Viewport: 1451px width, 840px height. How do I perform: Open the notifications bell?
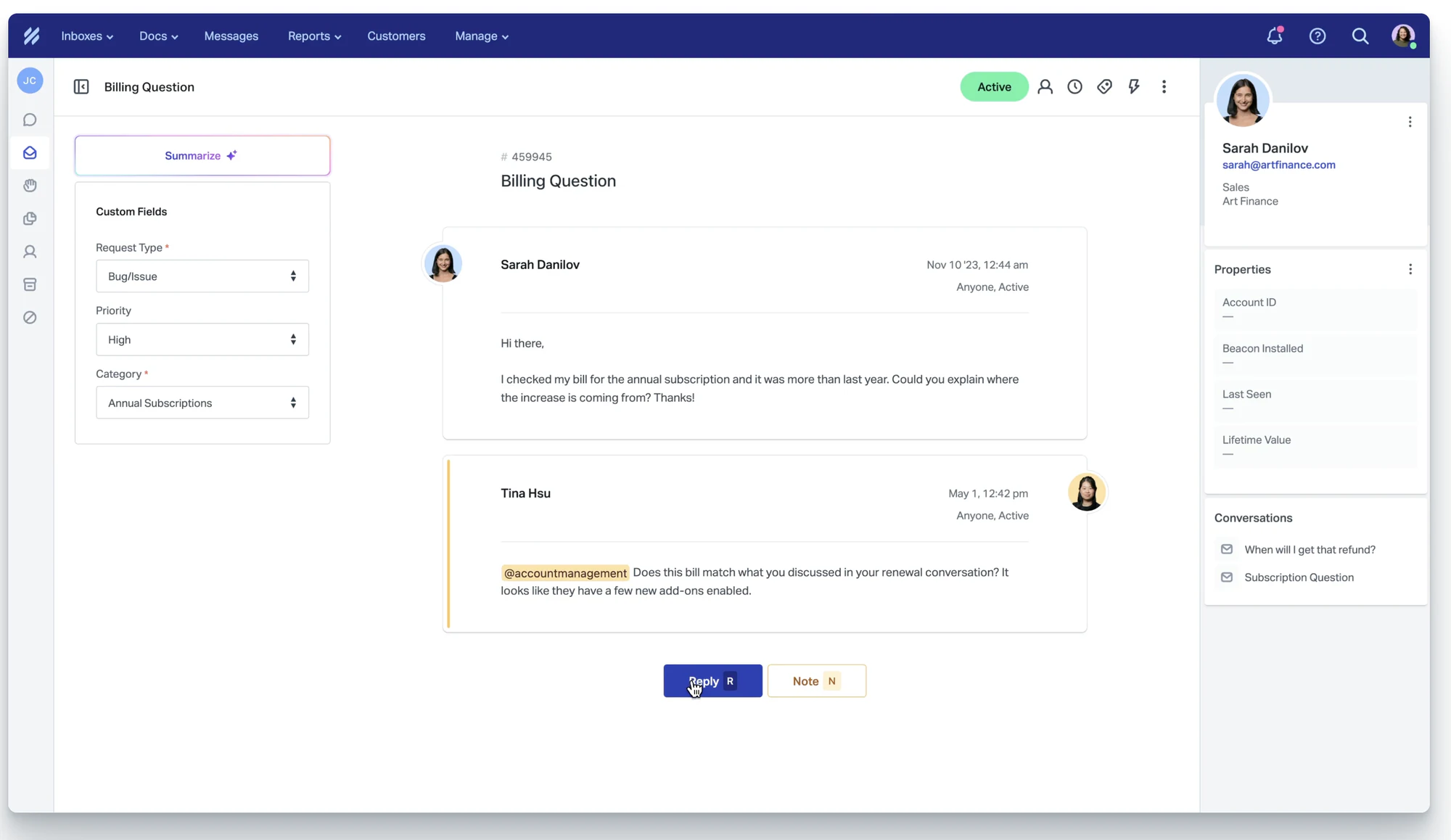point(1275,36)
